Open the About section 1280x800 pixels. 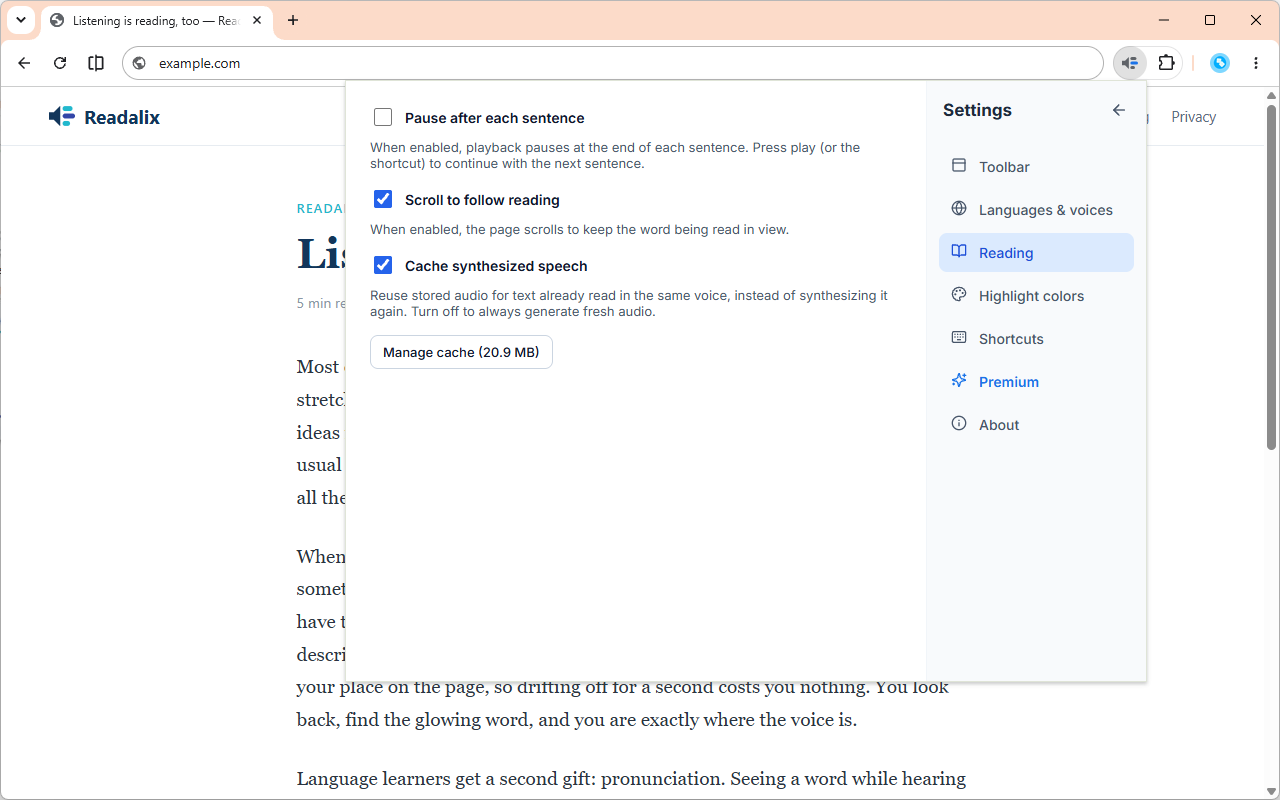[1036, 425]
